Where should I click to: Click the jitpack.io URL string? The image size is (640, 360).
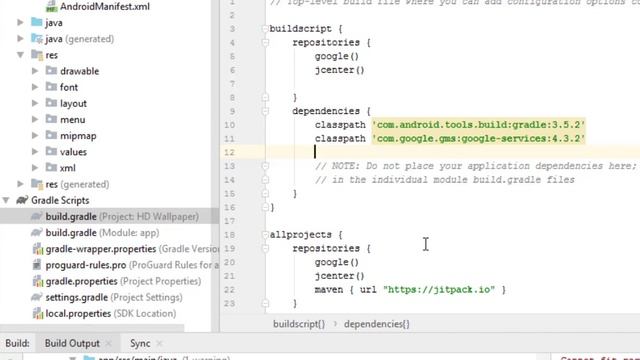[439, 289]
